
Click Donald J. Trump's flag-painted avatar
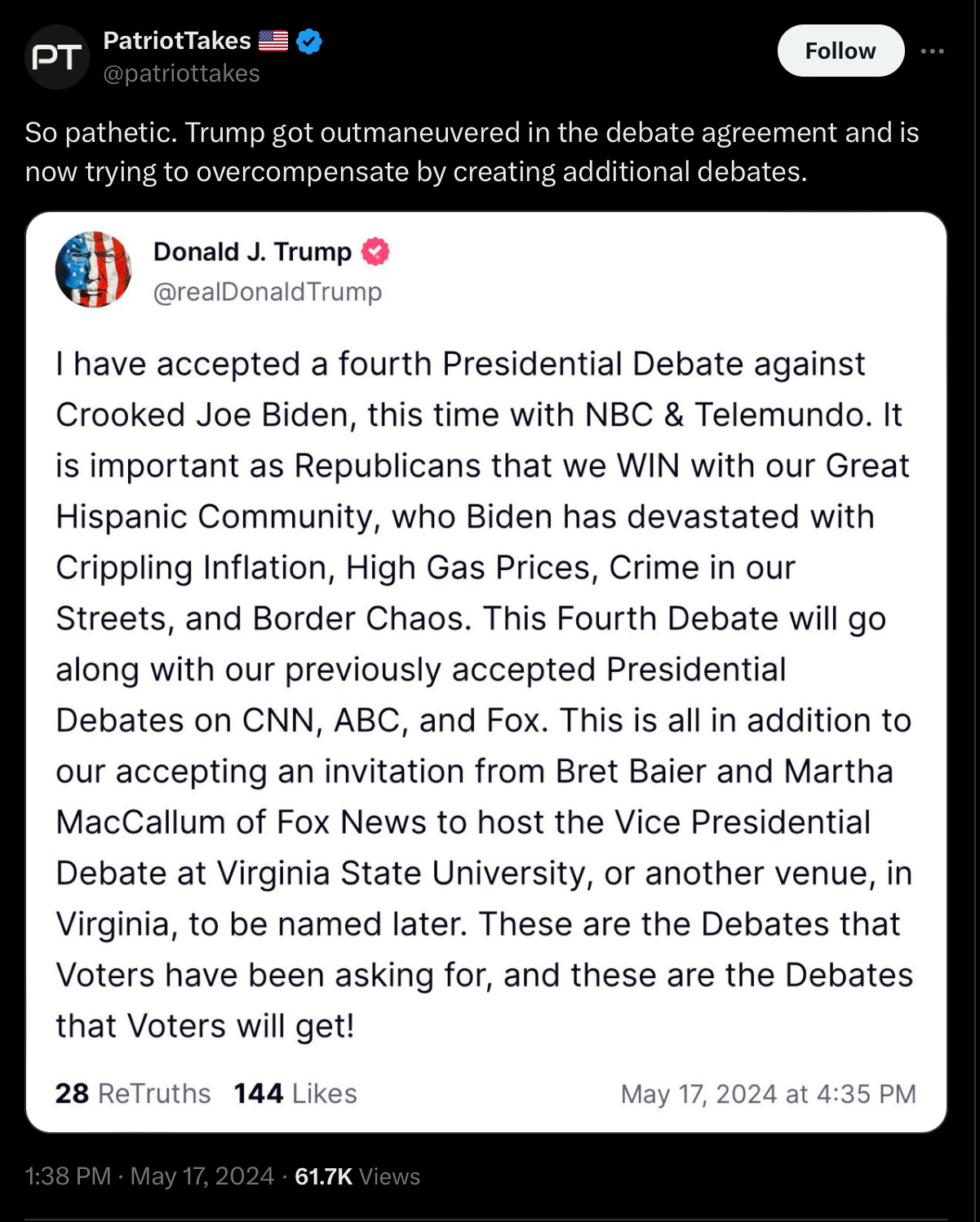point(93,269)
